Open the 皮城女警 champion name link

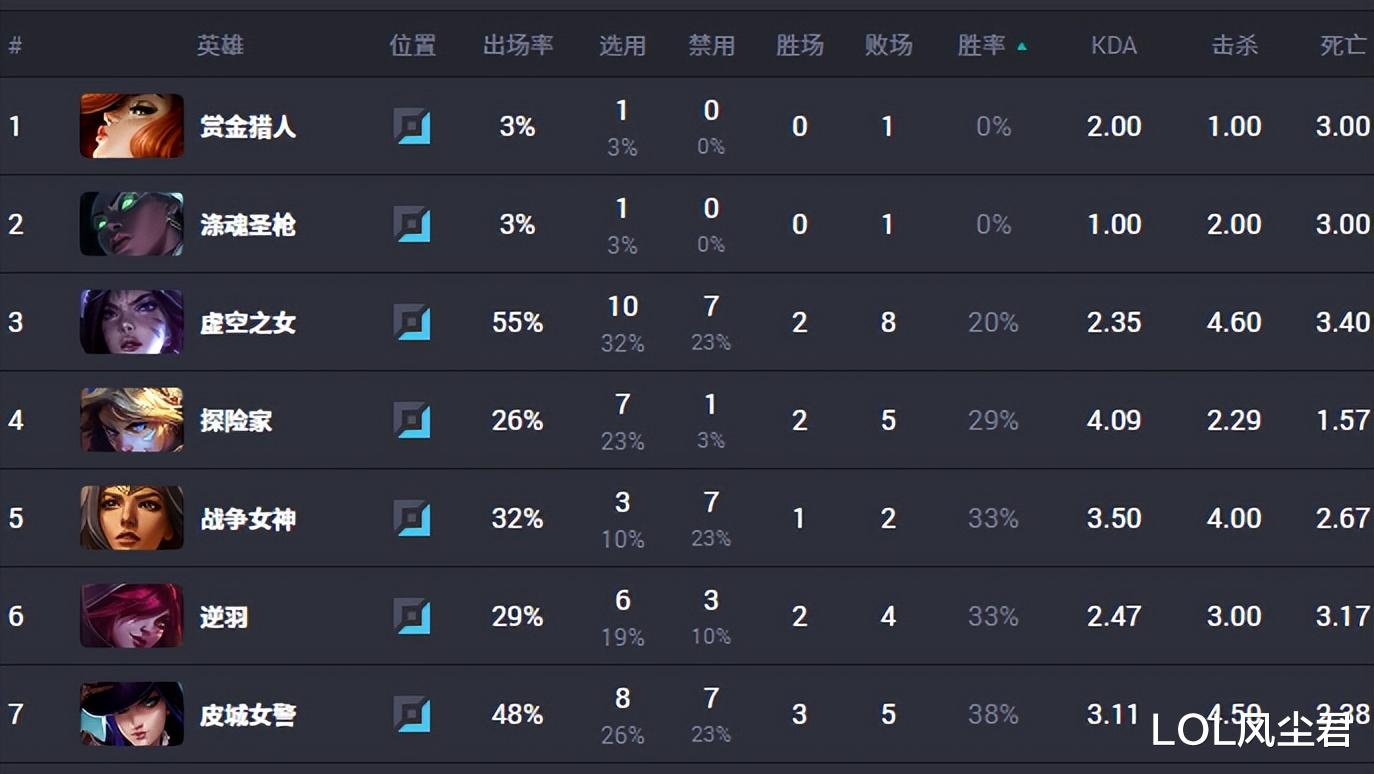[248, 715]
